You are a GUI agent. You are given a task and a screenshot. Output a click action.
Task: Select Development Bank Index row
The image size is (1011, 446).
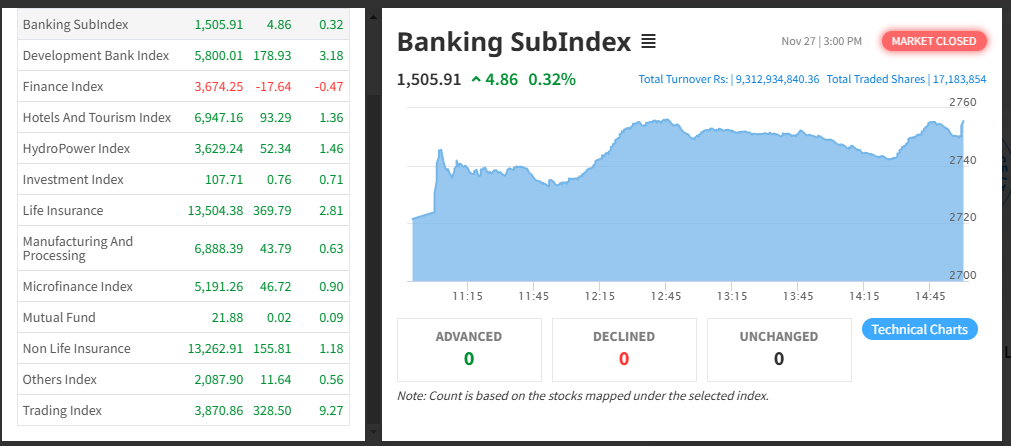(183, 55)
